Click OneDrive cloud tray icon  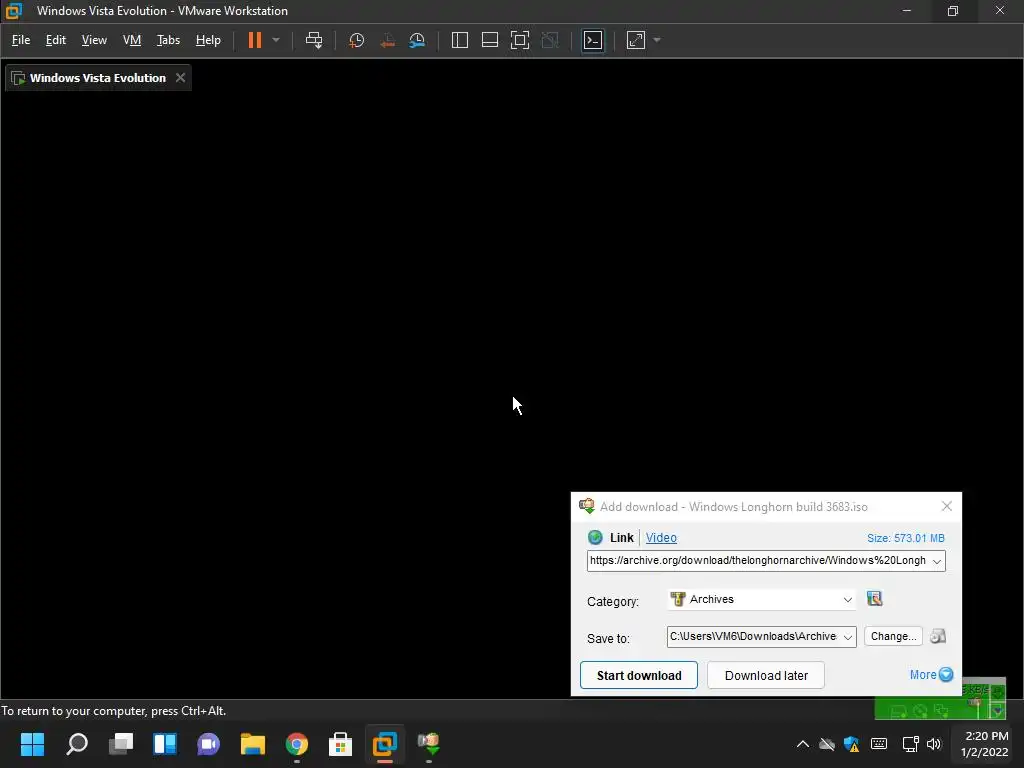point(827,744)
